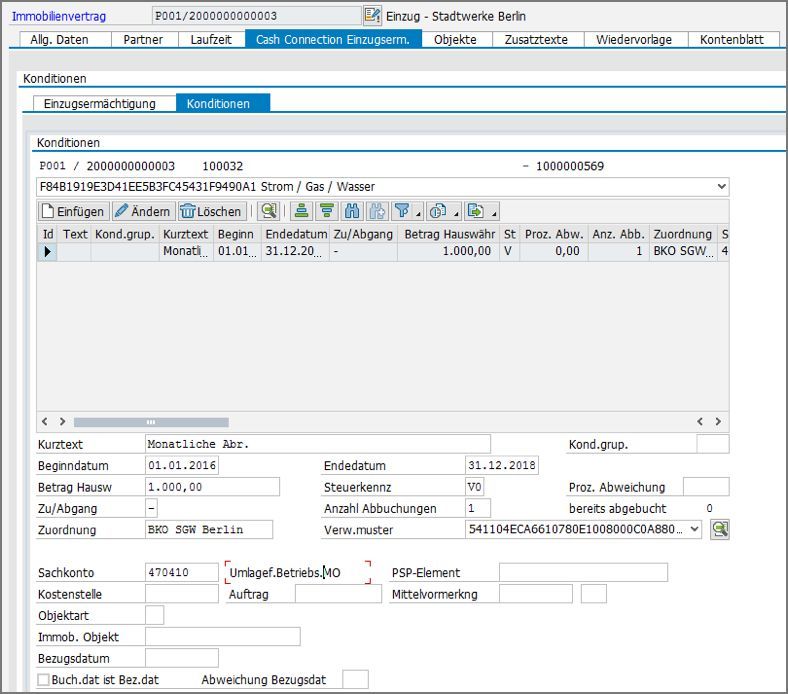The image size is (788, 694).
Task: Click into the Sachkonto input field
Action: pyautogui.click(x=181, y=573)
